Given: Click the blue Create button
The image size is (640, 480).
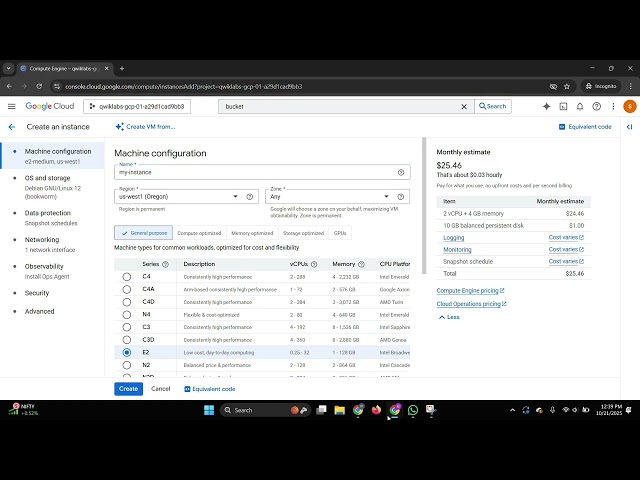Looking at the screenshot, I should pos(128,389).
